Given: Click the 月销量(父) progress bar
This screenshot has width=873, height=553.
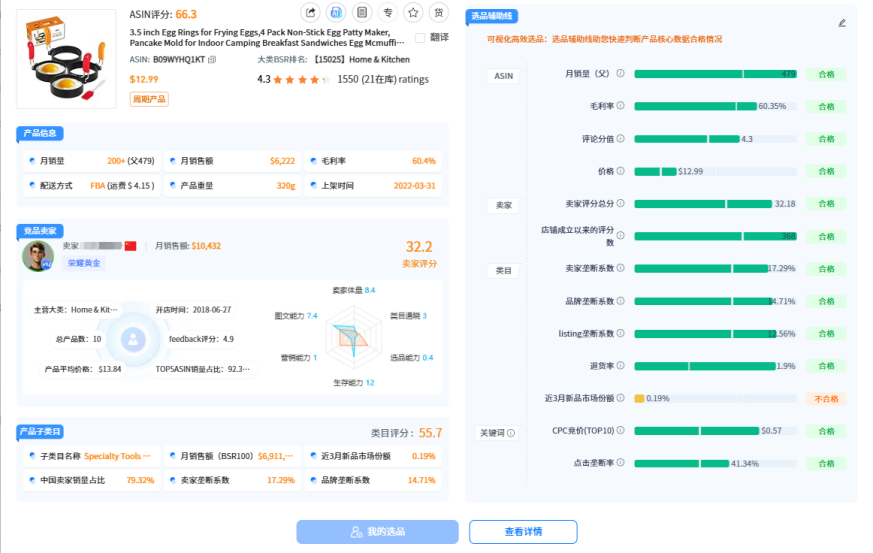Looking at the screenshot, I should (715, 74).
